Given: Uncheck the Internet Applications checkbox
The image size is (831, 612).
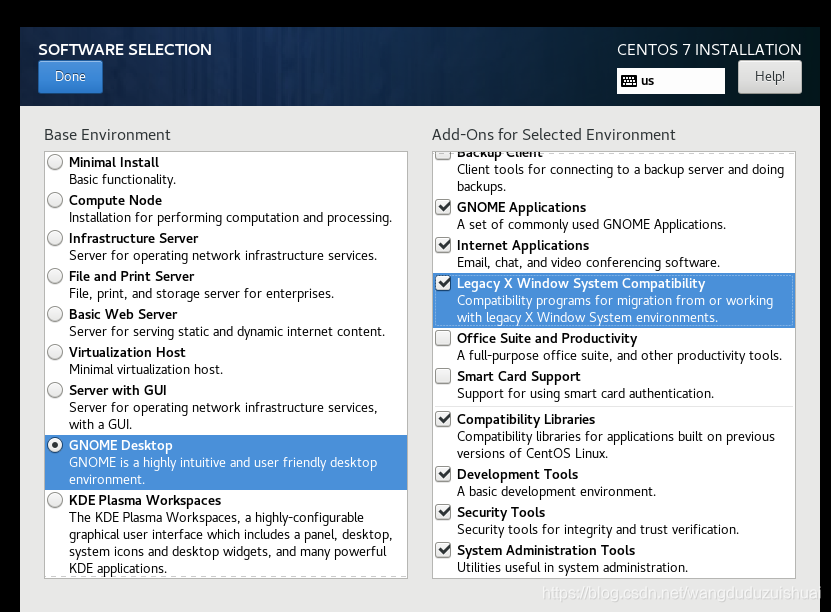Looking at the screenshot, I should click(443, 245).
